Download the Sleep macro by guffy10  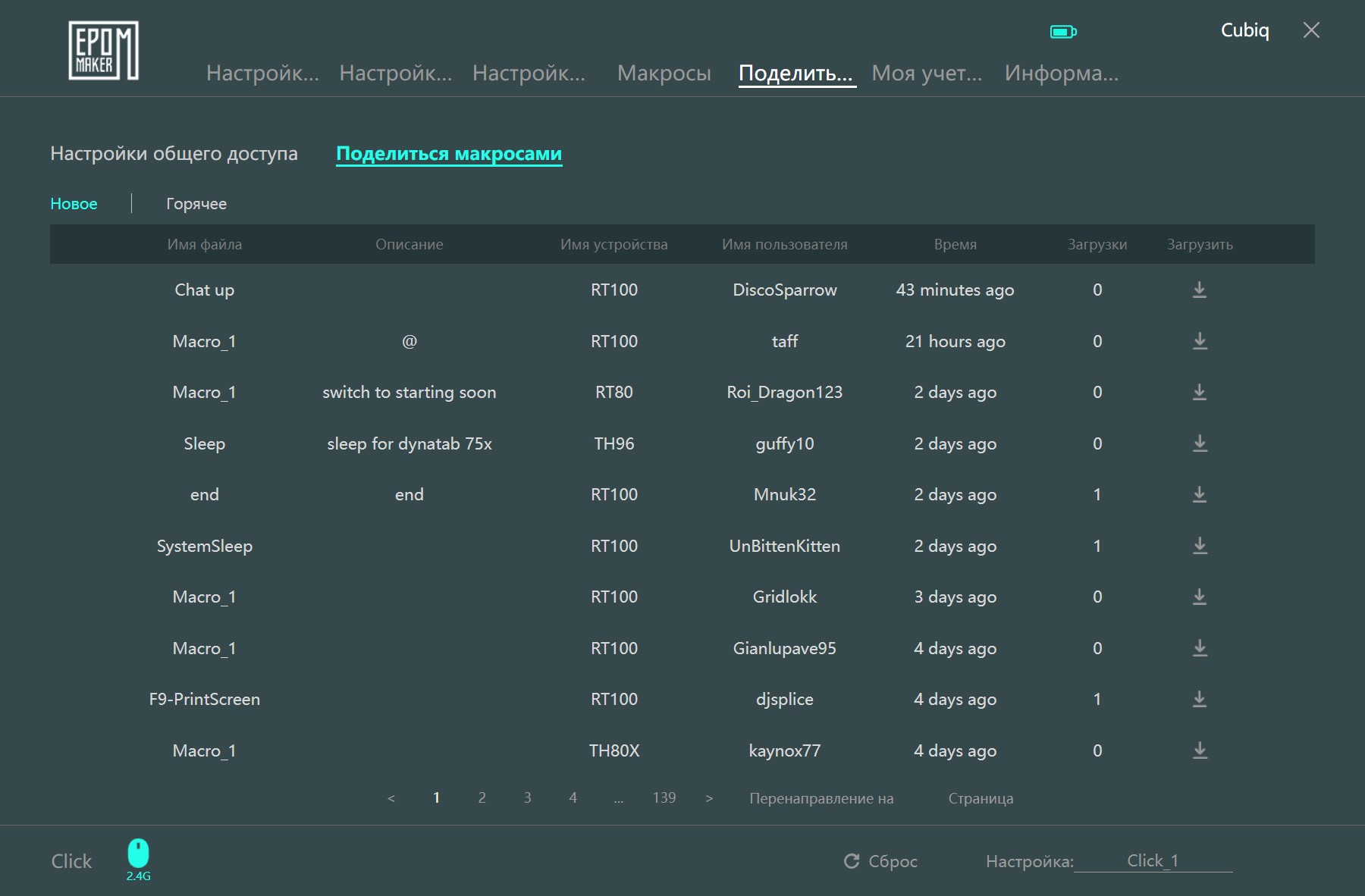(x=1199, y=443)
